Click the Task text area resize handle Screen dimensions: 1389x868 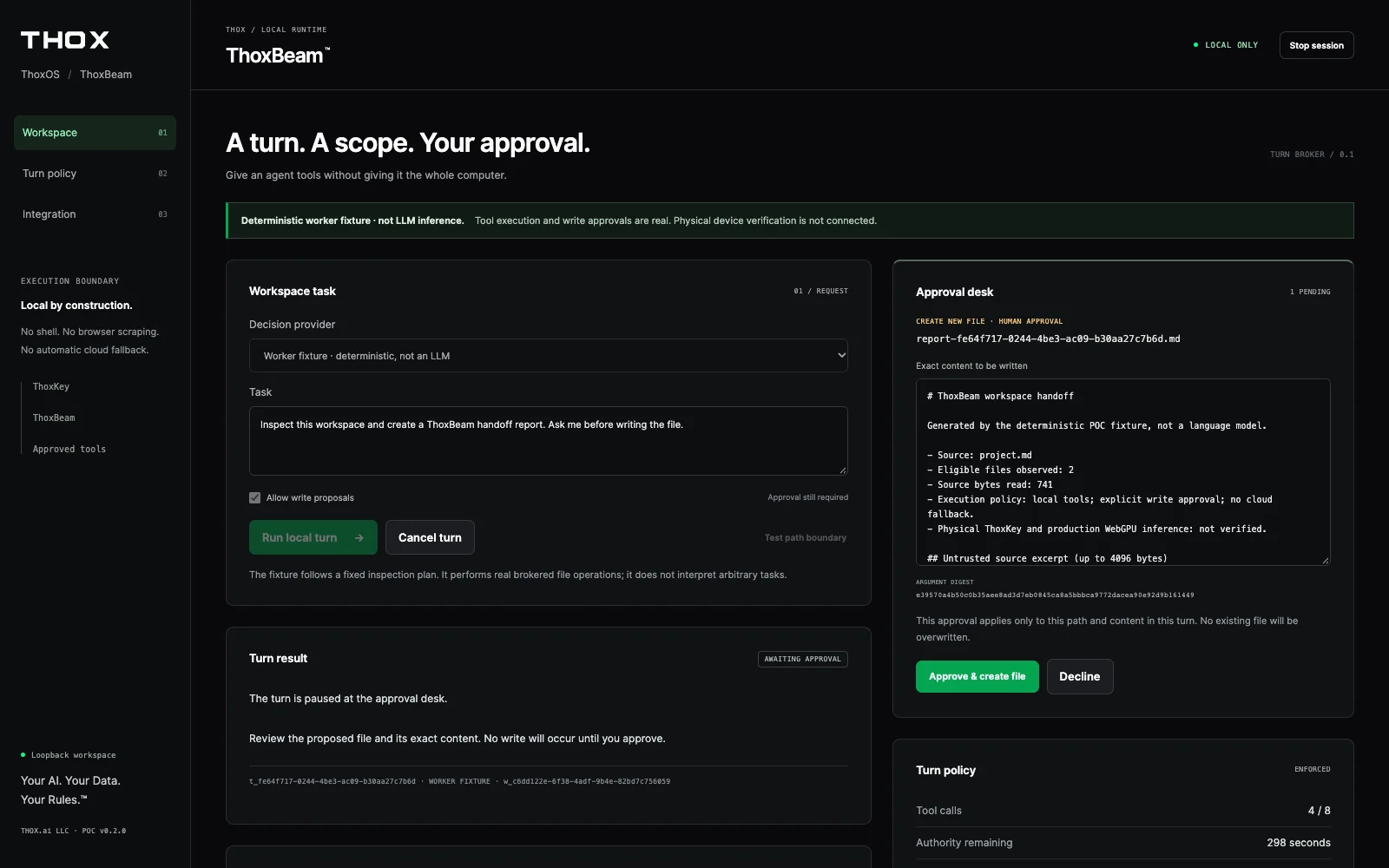pos(842,470)
